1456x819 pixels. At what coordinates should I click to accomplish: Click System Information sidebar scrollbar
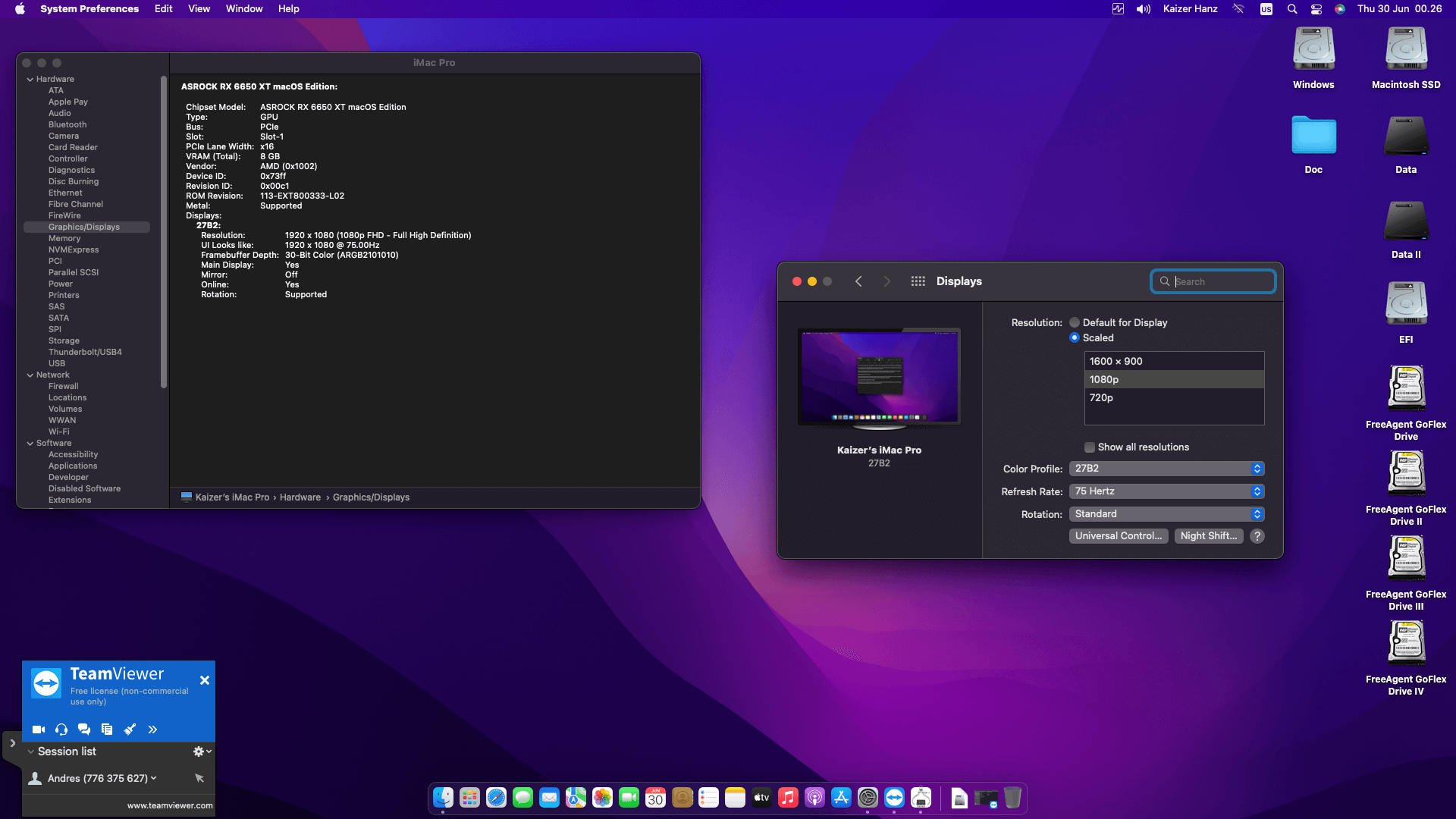click(164, 231)
